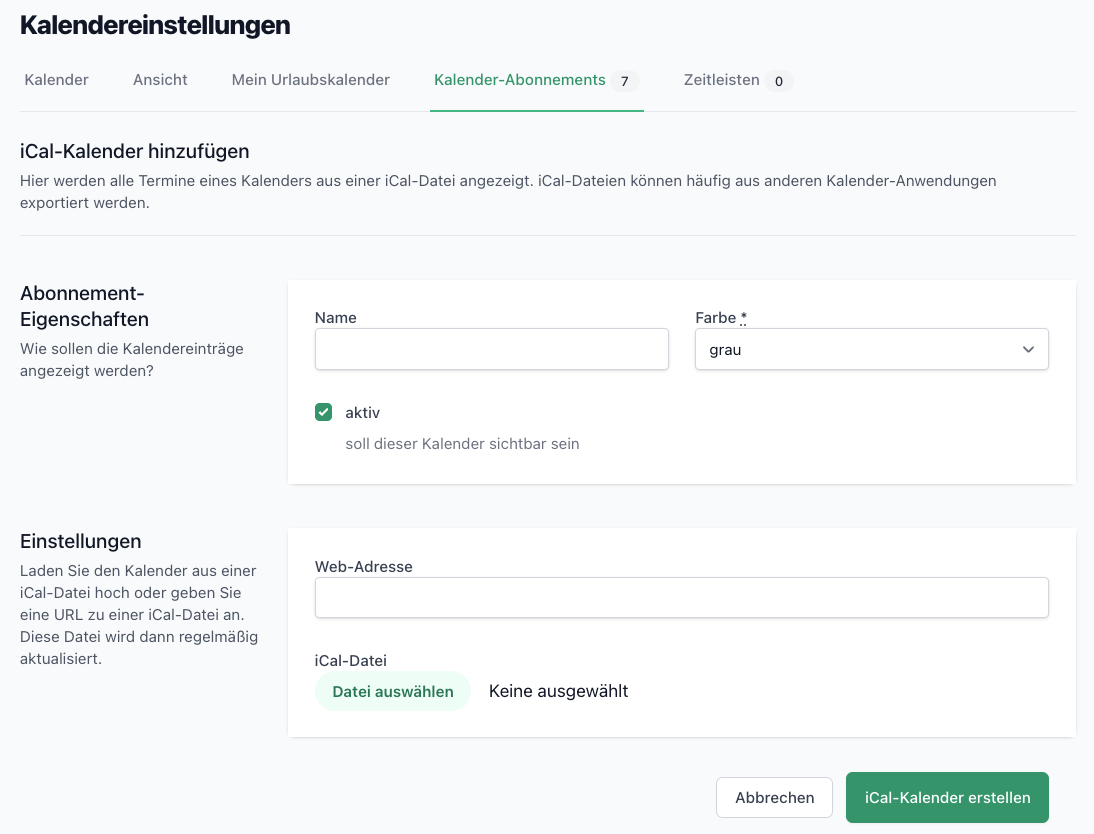Toggle the aktiv checkbox
This screenshot has width=1094, height=834.
pos(323,412)
